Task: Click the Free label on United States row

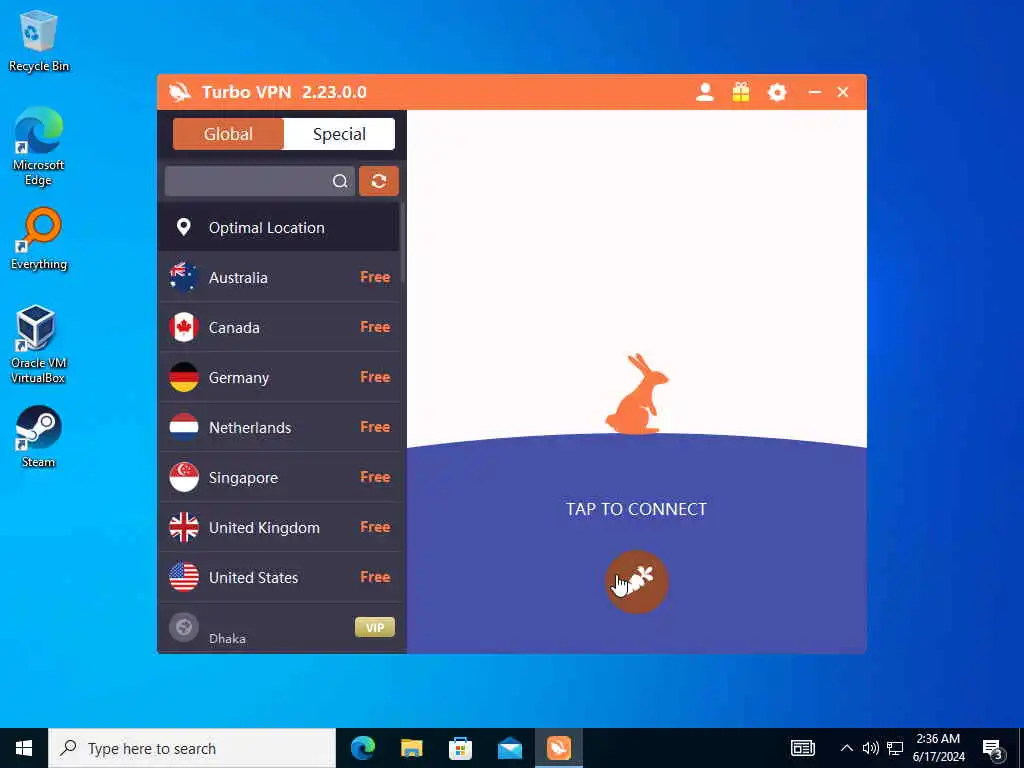Action: click(375, 577)
